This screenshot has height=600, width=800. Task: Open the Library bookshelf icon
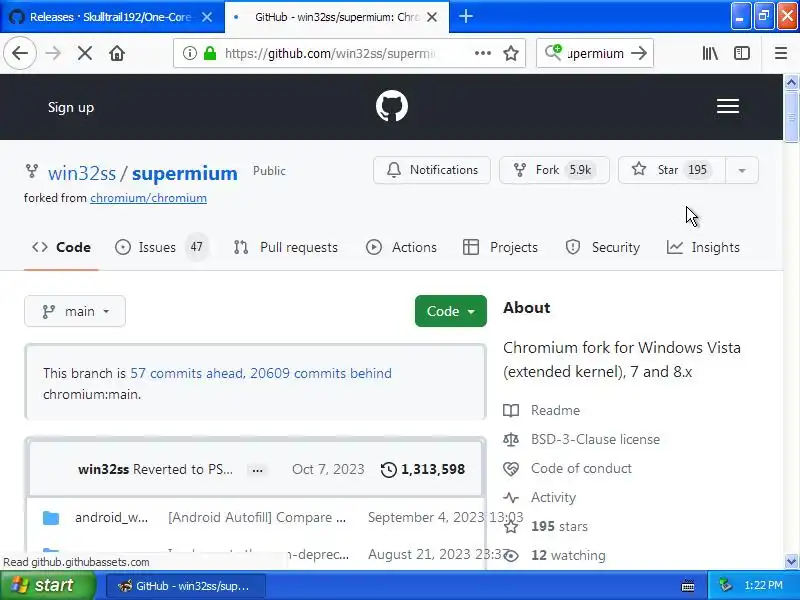coord(710,53)
